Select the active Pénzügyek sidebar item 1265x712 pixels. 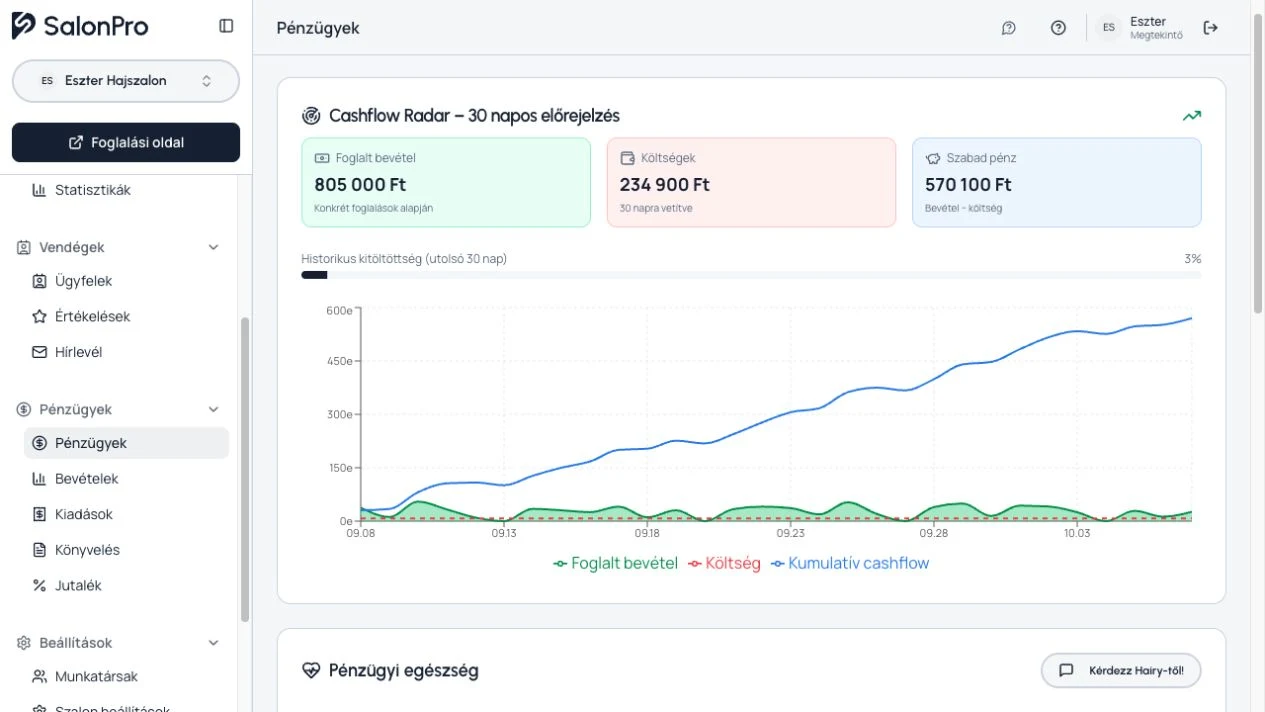coord(126,443)
